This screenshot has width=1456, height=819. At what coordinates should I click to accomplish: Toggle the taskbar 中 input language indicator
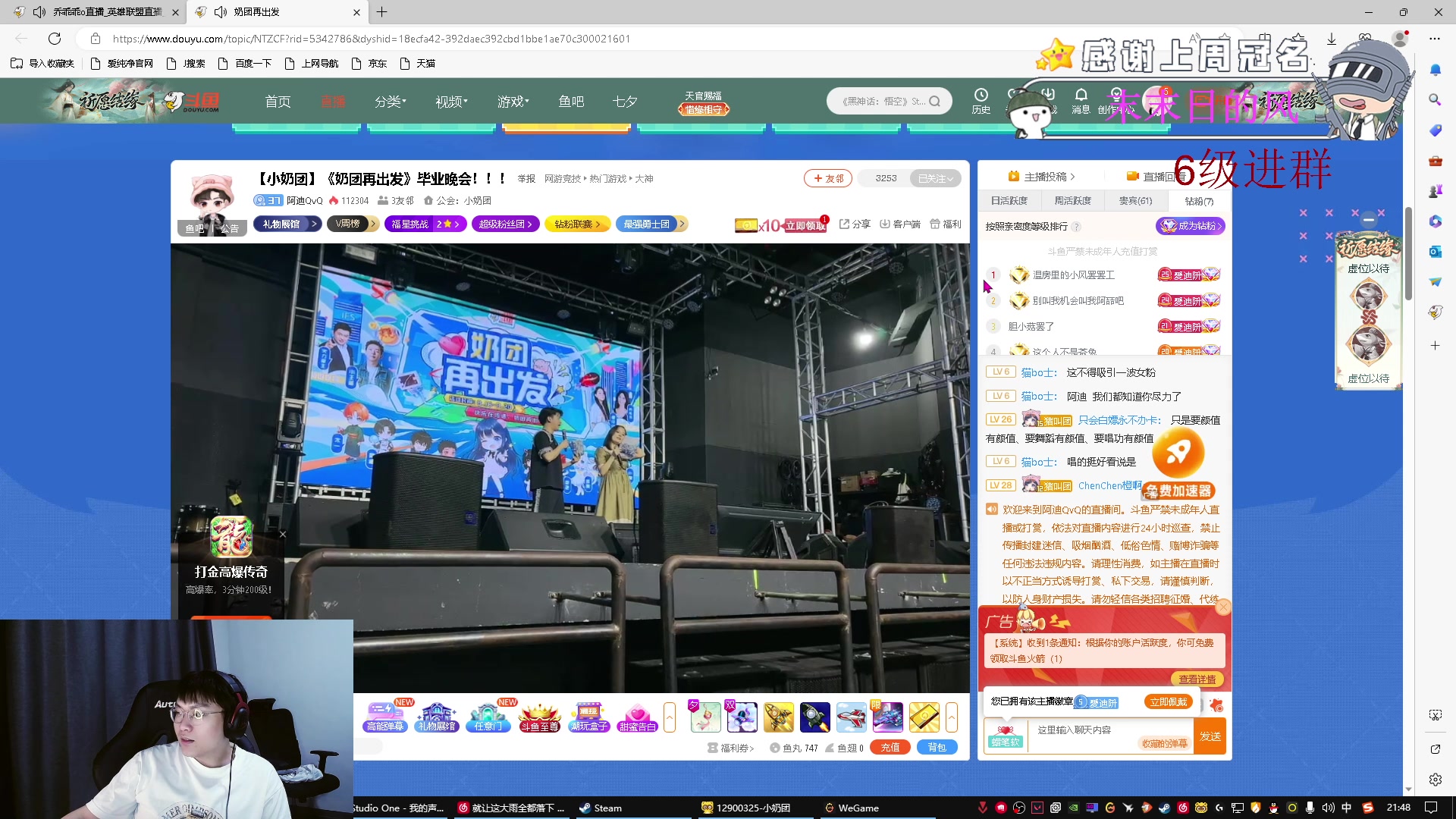coord(1347,808)
